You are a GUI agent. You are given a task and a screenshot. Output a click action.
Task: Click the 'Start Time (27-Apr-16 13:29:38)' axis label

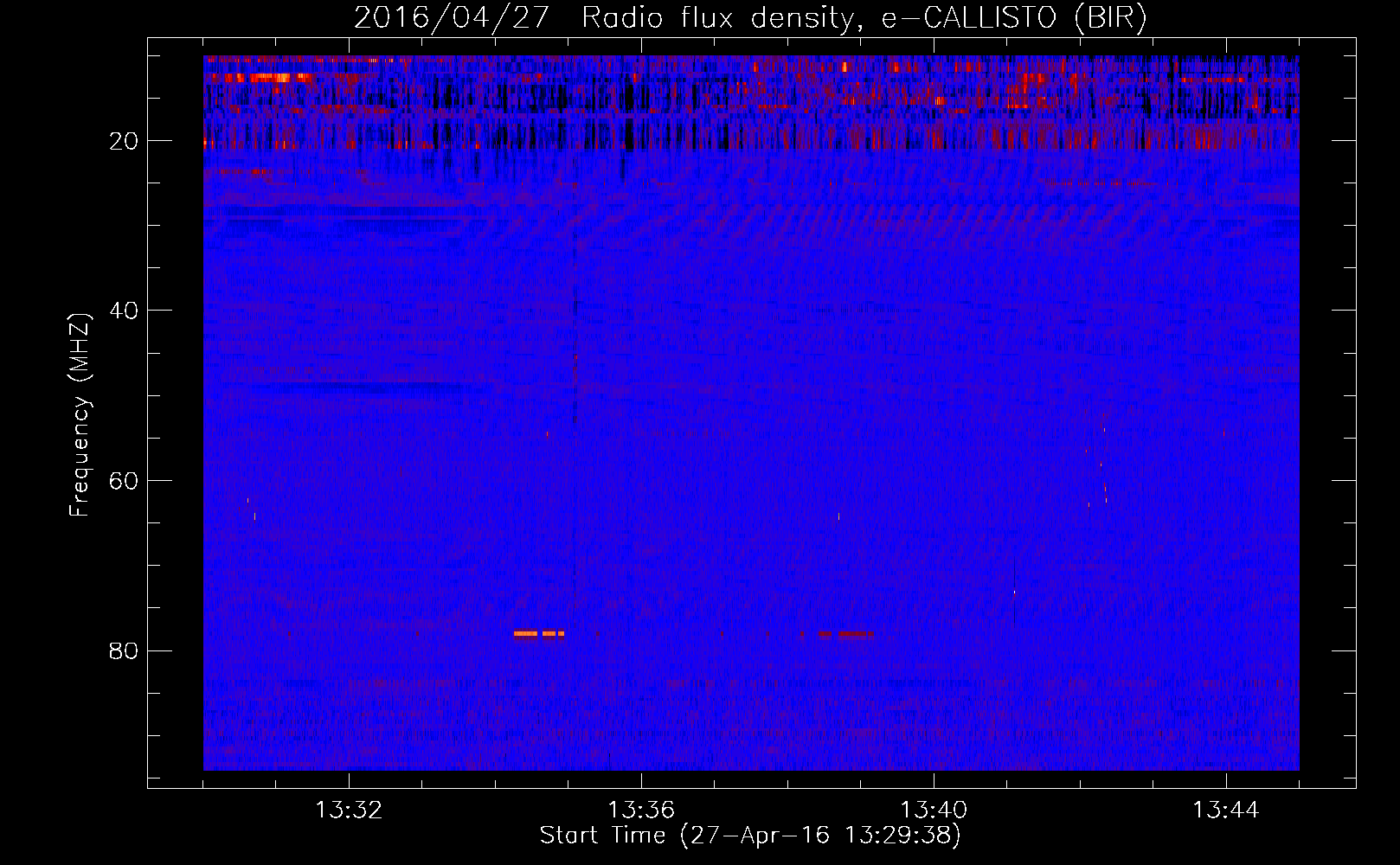coord(750,836)
